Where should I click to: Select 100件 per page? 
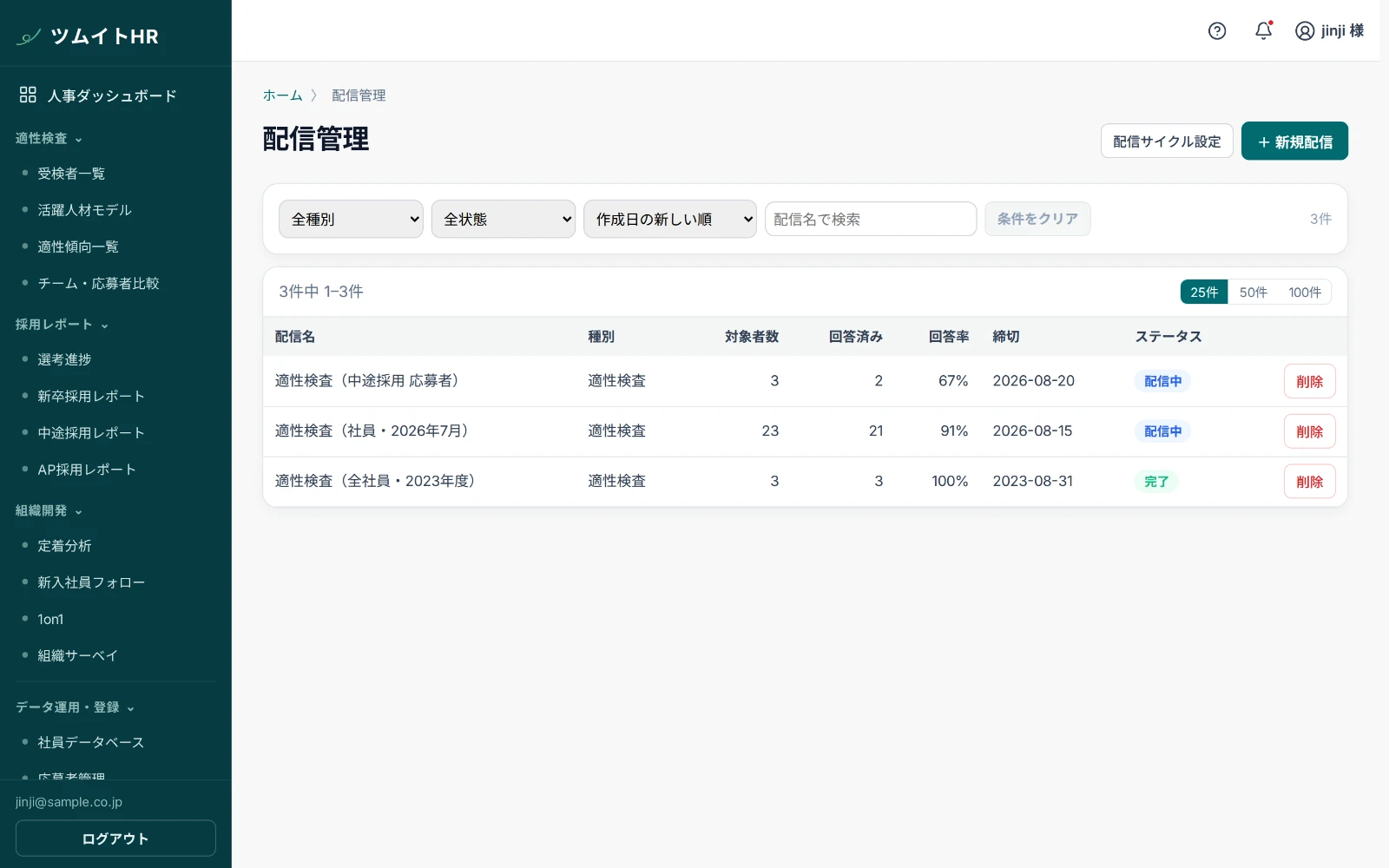1305,293
